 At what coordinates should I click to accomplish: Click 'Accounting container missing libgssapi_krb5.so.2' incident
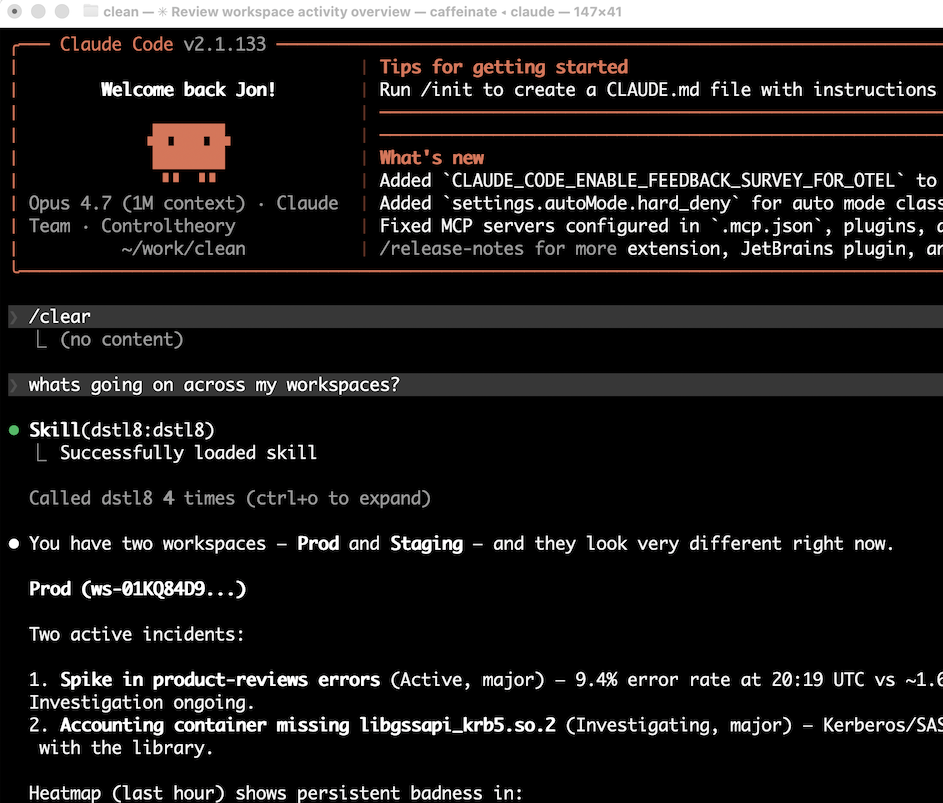point(308,725)
